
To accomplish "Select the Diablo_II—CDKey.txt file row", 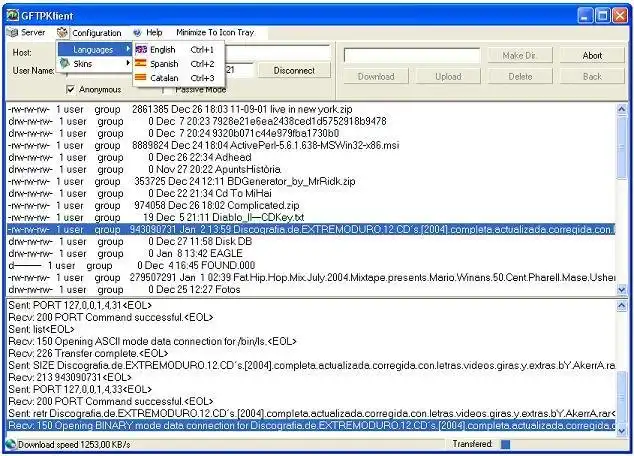I will coord(311,217).
